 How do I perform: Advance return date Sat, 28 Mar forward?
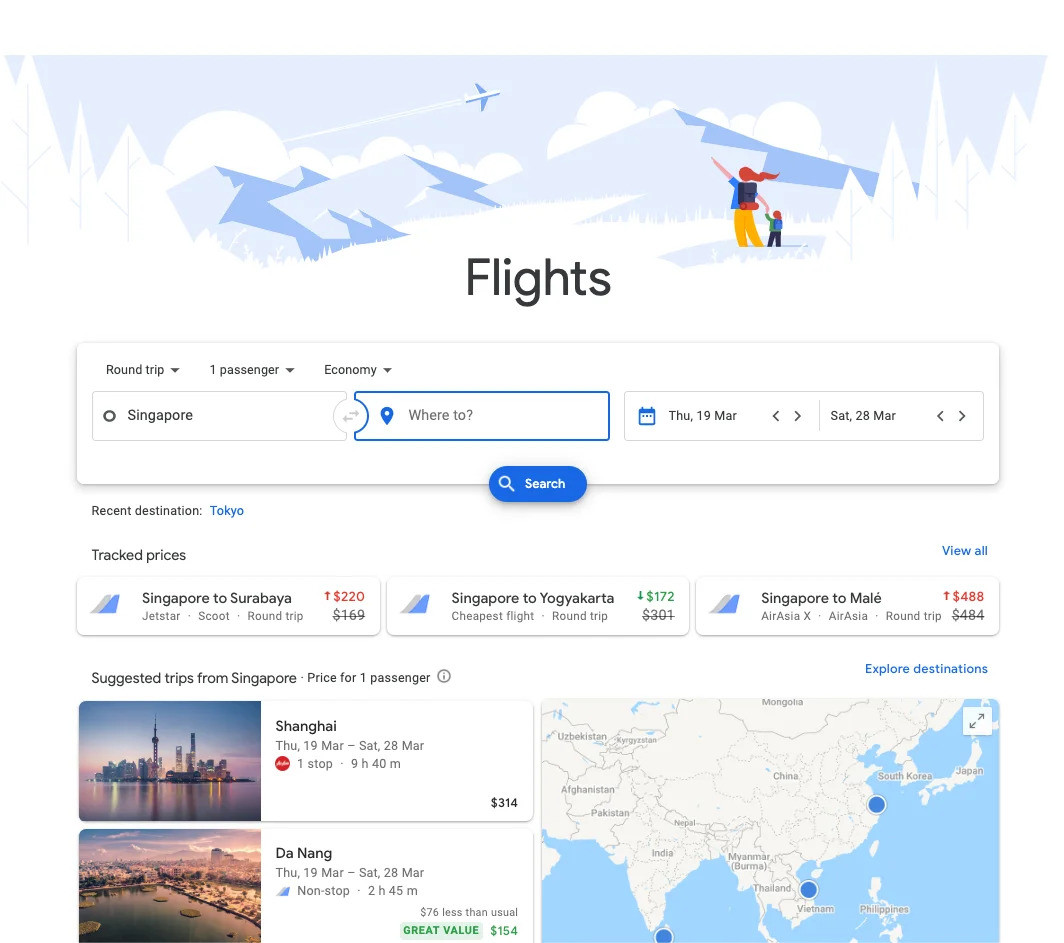(x=962, y=416)
